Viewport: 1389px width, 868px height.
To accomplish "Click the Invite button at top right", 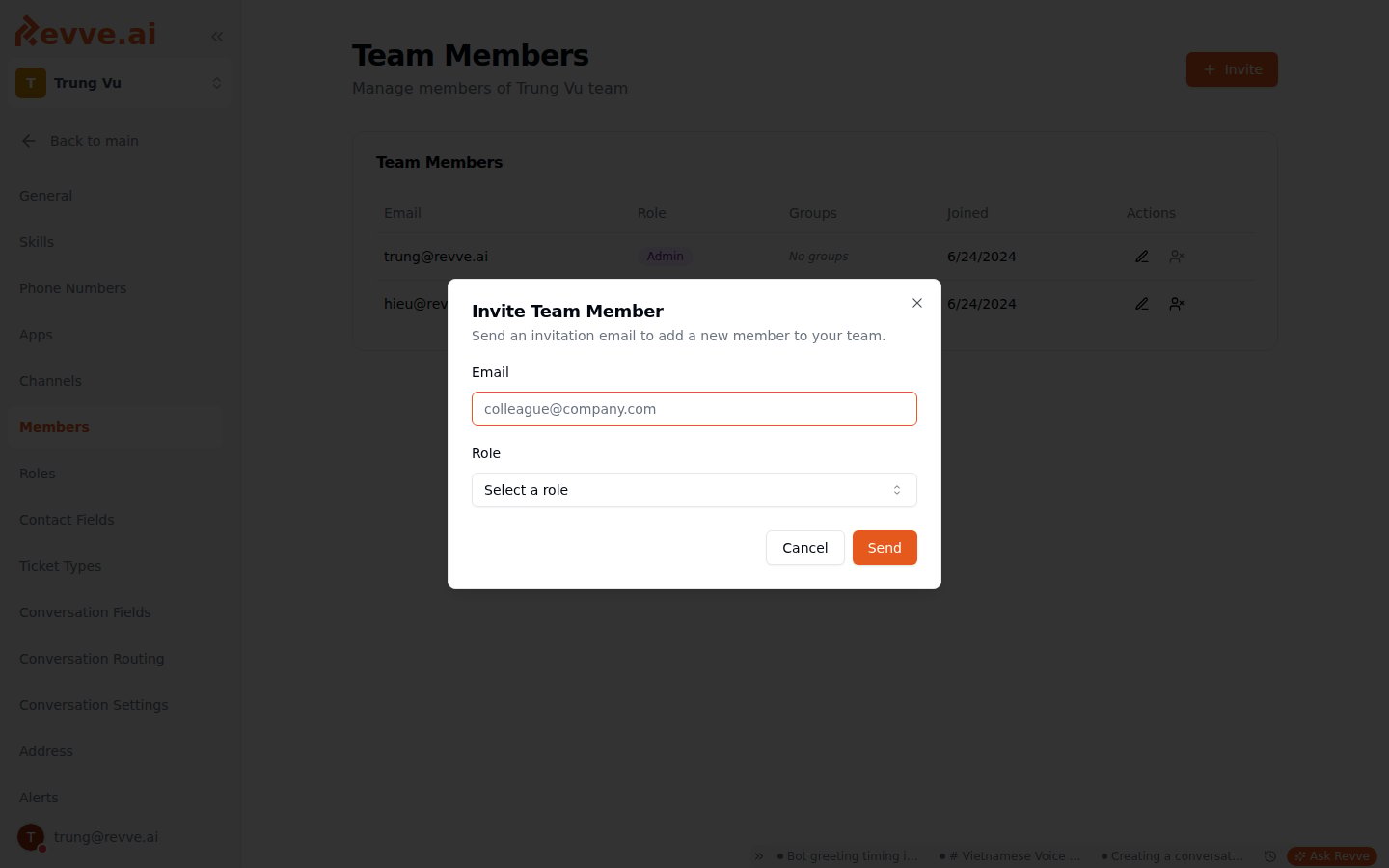I will click(1232, 69).
